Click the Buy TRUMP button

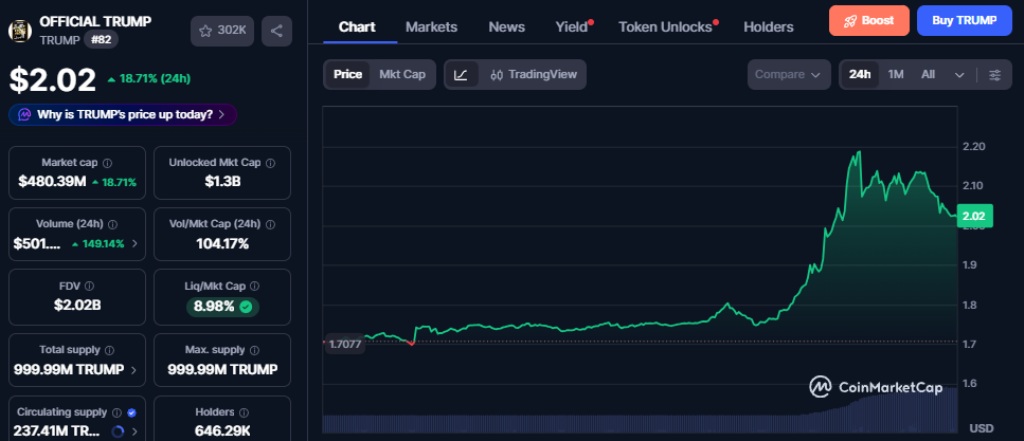964,20
